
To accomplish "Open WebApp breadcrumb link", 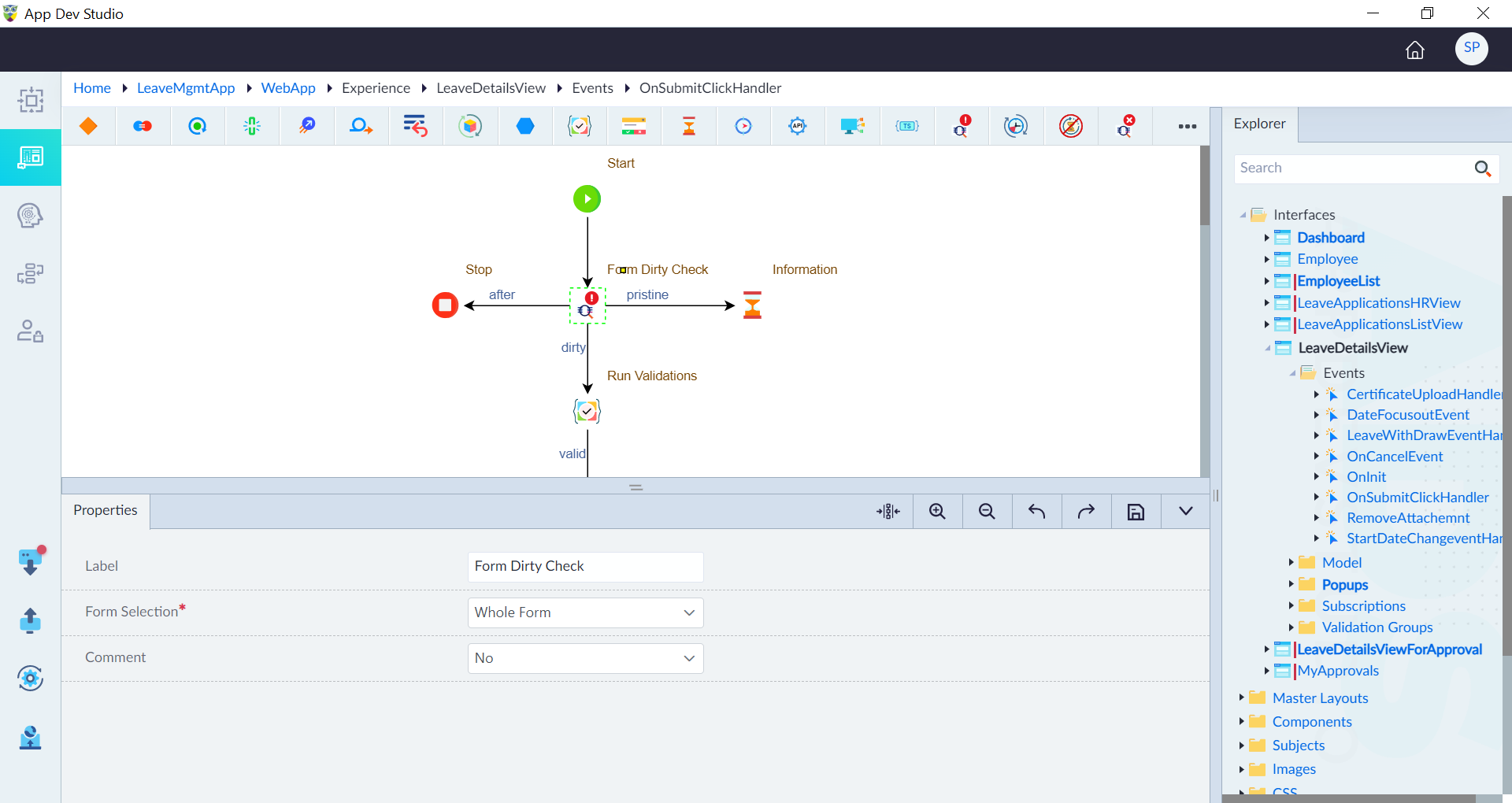I will click(288, 88).
